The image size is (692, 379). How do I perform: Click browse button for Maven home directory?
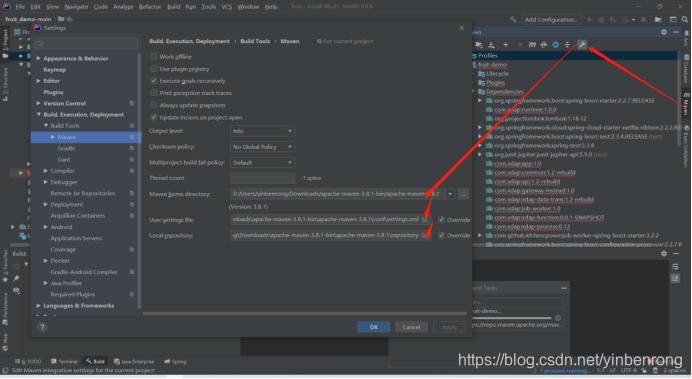(463, 194)
